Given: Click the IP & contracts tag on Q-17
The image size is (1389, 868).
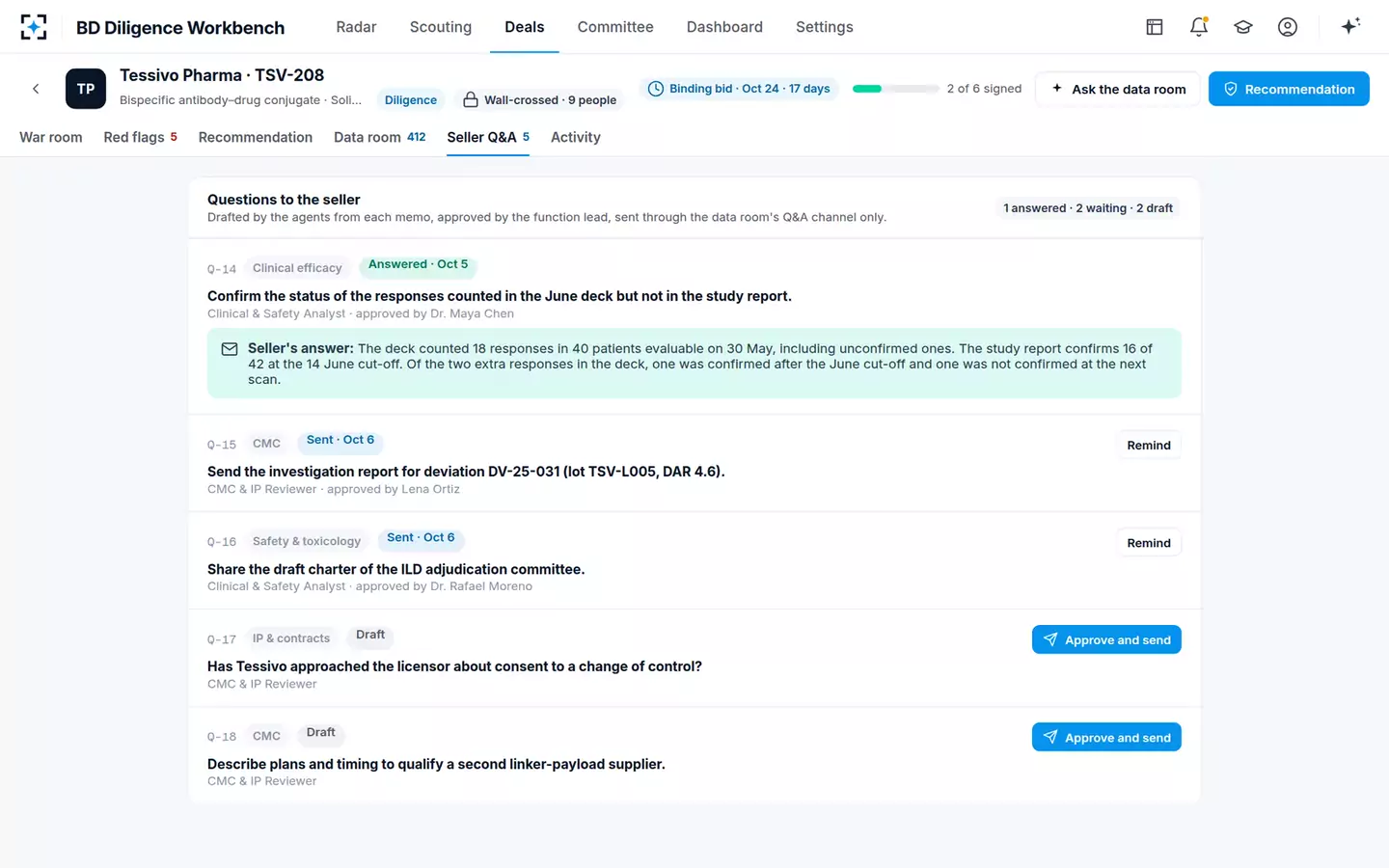Looking at the screenshot, I should point(291,638).
